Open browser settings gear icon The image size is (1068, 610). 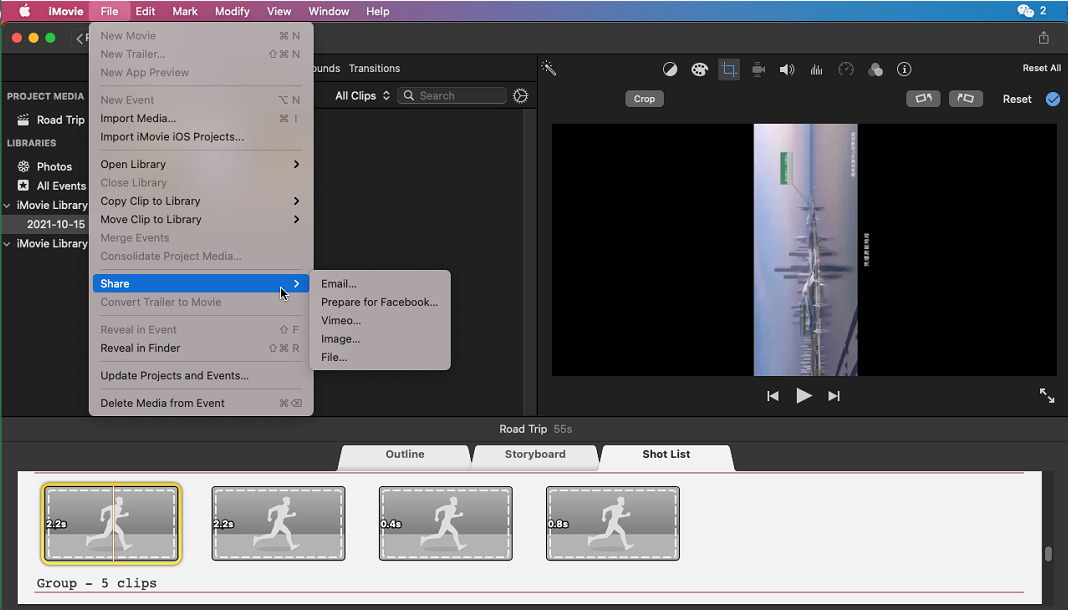(x=520, y=96)
